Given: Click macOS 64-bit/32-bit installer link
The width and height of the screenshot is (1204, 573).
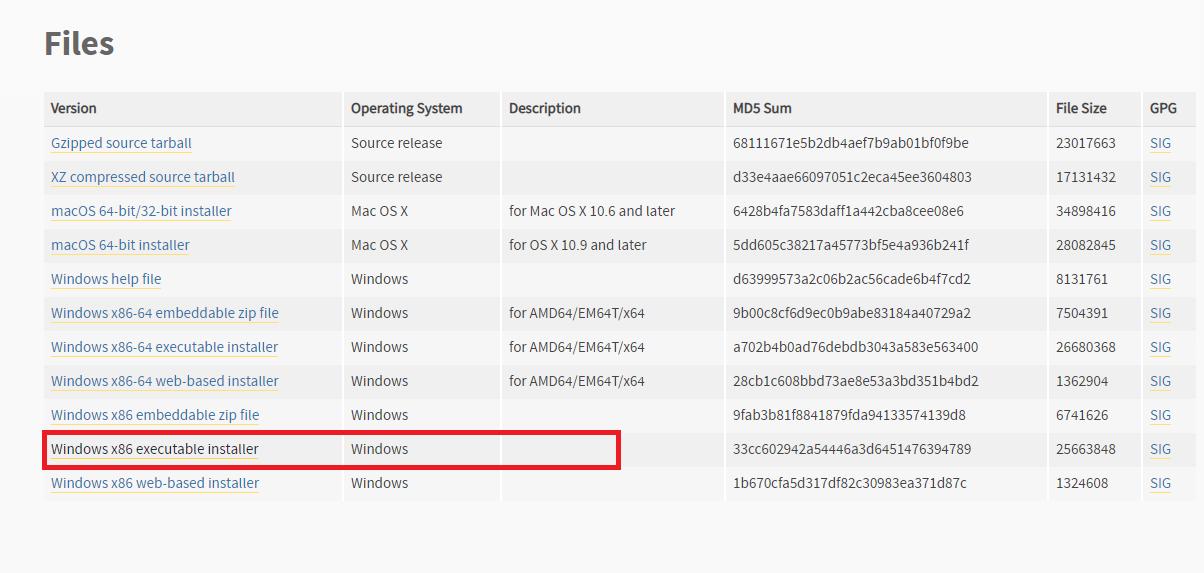Looking at the screenshot, I should pos(141,211).
